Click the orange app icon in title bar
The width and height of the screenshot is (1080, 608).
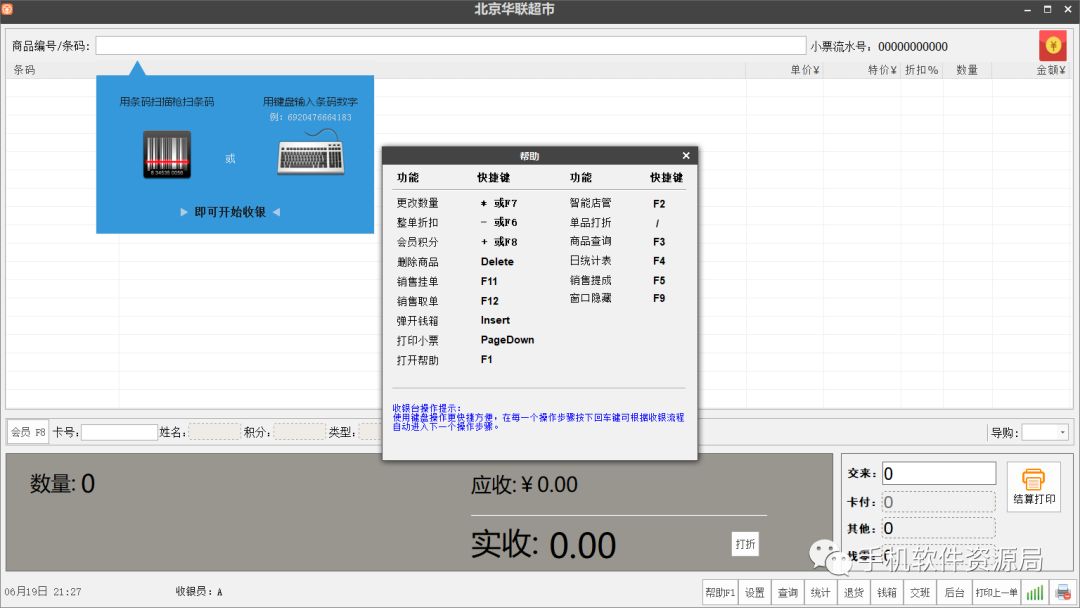coord(7,9)
